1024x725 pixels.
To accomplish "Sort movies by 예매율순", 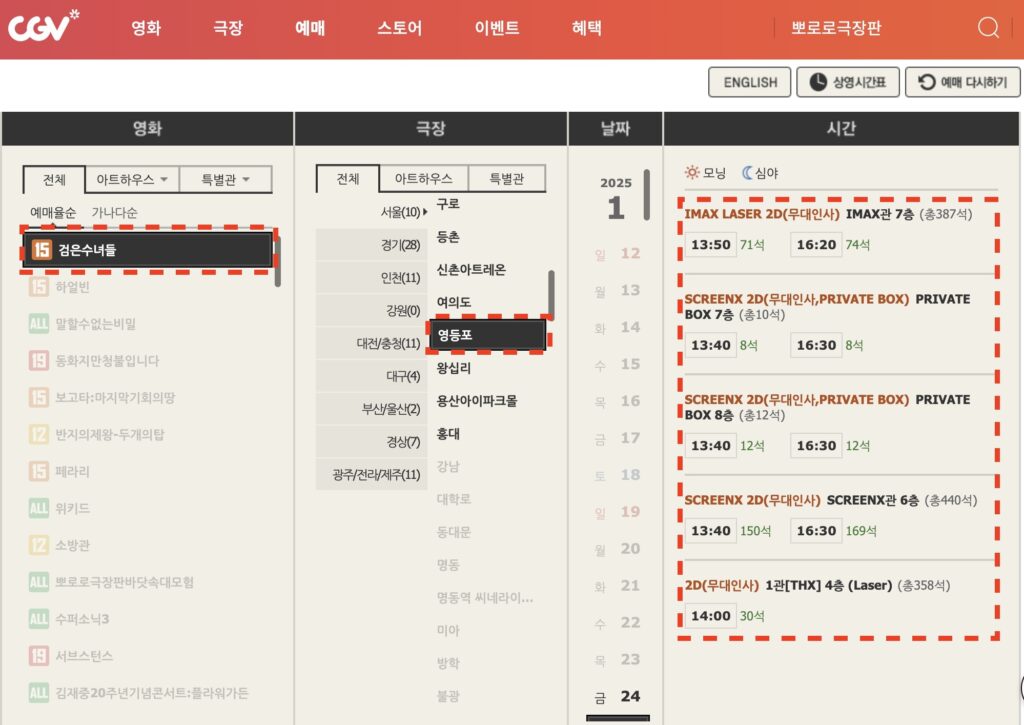I will (x=53, y=212).
